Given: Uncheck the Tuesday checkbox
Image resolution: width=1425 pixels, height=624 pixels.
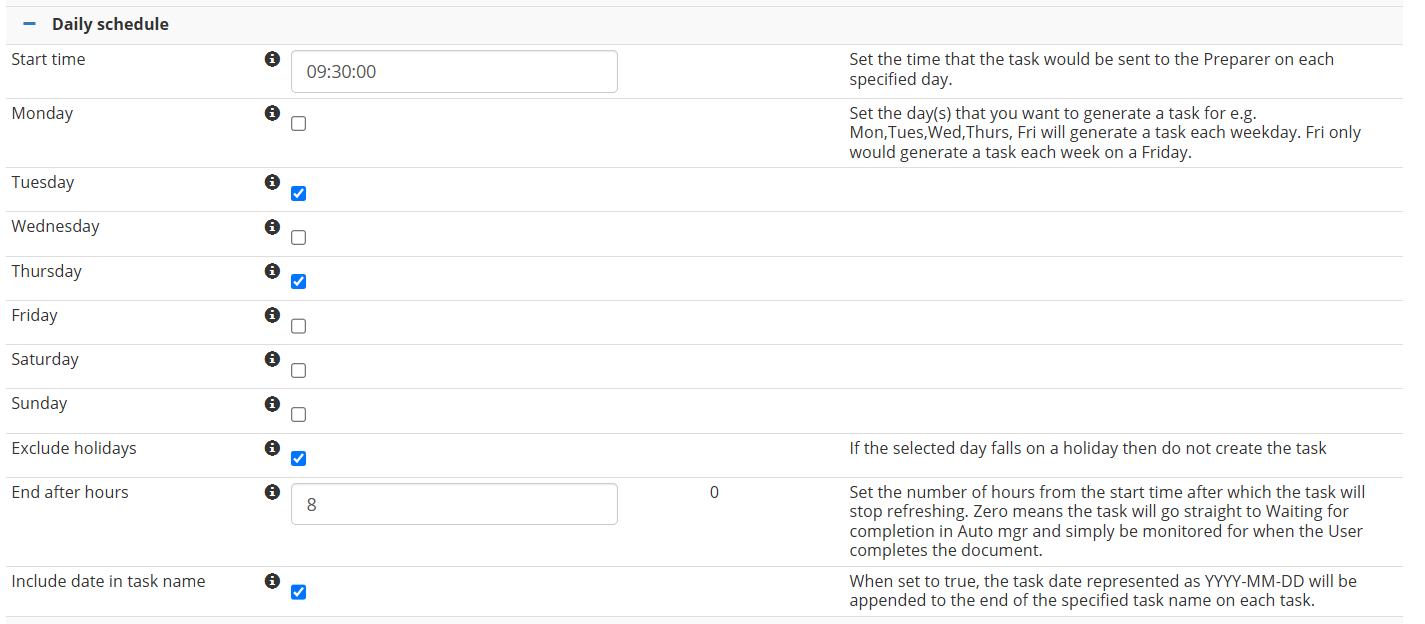Looking at the screenshot, I should click(x=298, y=193).
